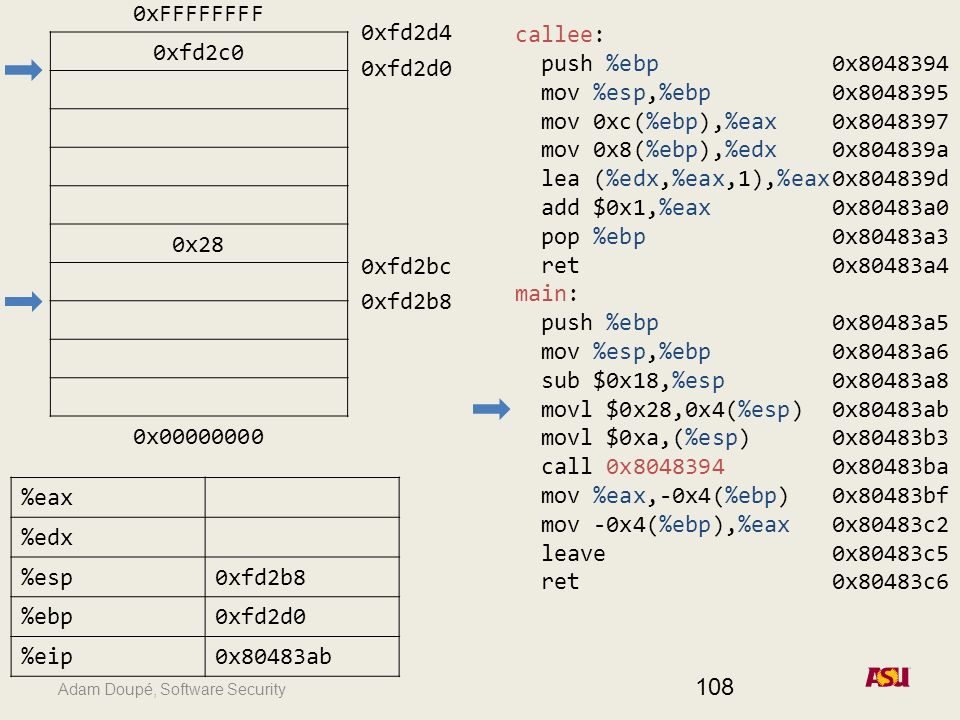The width and height of the screenshot is (960, 720).
Task: Click the %edx register name cell
Action: (x=108, y=538)
